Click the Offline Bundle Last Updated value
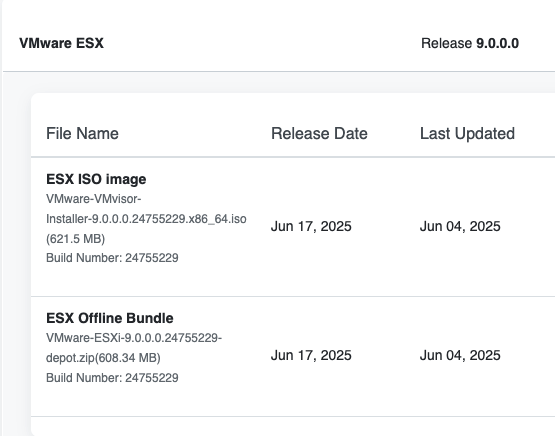The width and height of the screenshot is (555, 436). (x=460, y=355)
